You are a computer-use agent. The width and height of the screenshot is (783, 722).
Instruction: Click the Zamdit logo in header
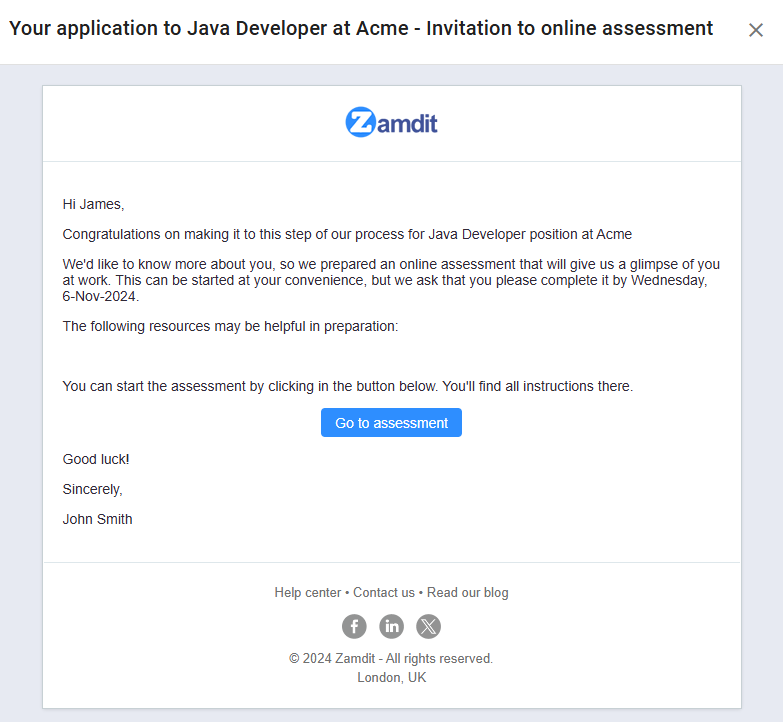point(391,123)
